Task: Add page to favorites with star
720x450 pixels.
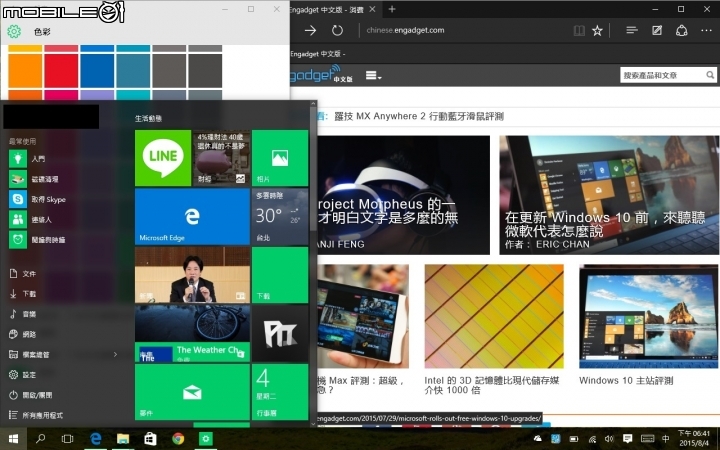Action: point(597,30)
